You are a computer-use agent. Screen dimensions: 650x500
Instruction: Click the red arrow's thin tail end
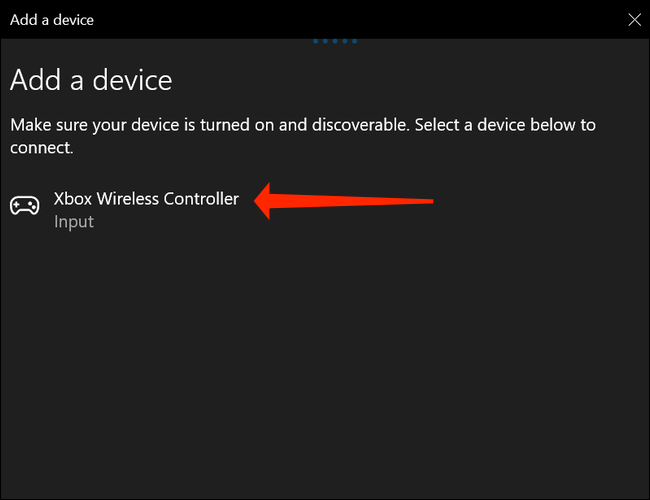(x=427, y=201)
